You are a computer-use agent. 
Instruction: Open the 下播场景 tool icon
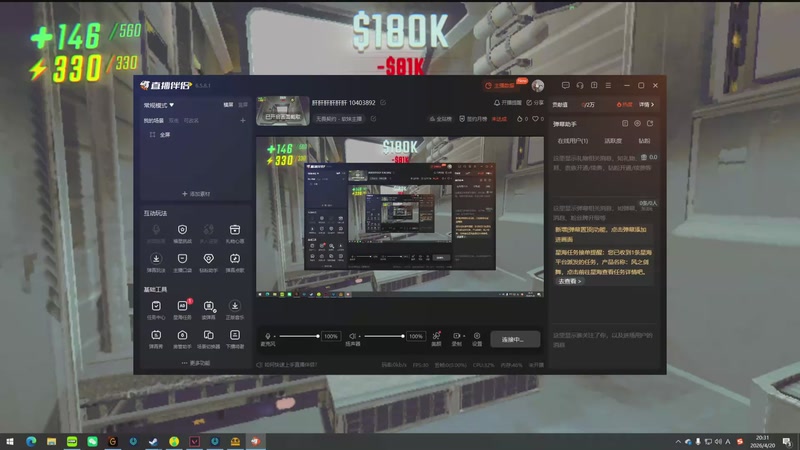(x=235, y=335)
